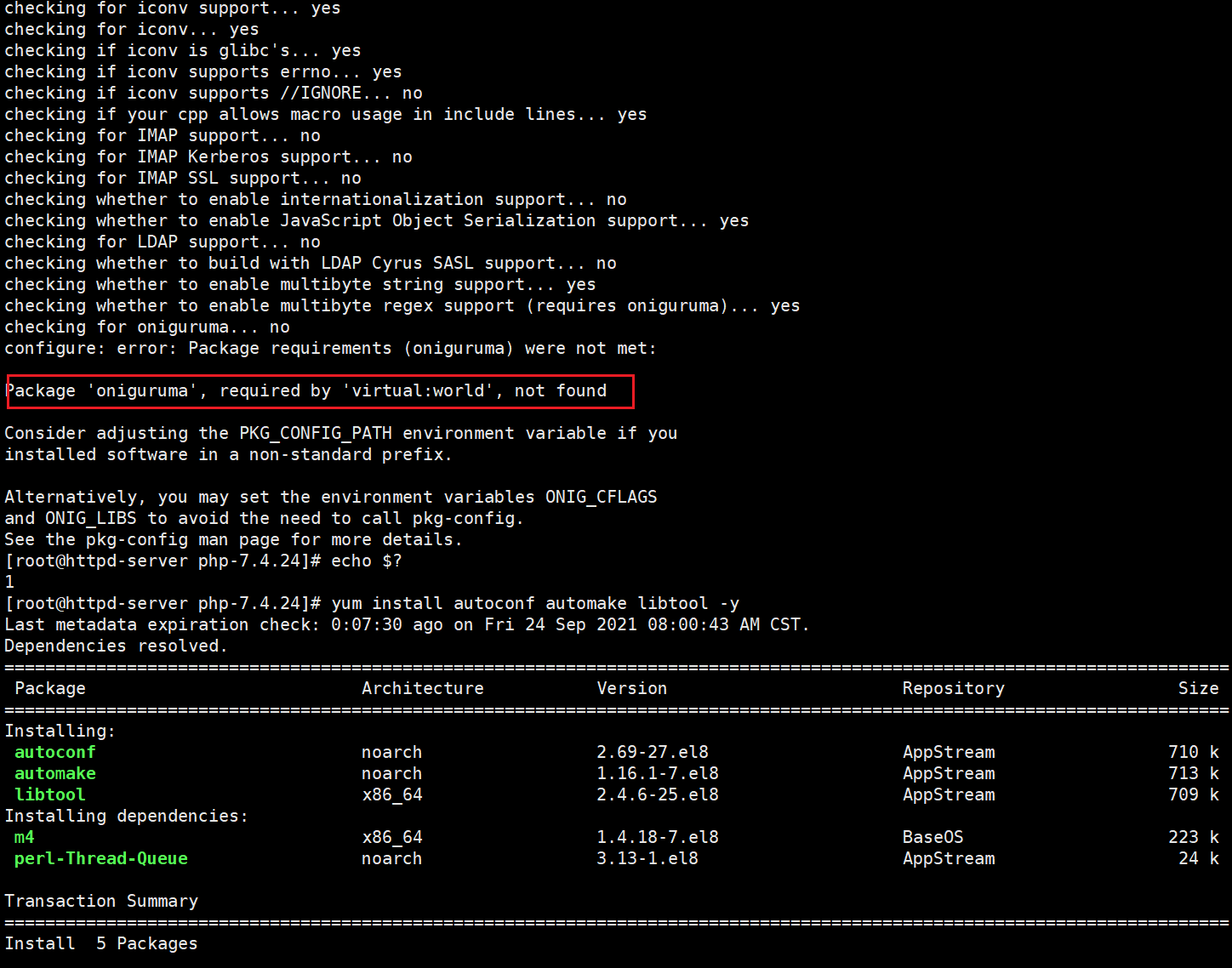Image resolution: width=1232 pixels, height=968 pixels.
Task: Click the 'yum install autoconf automake libtool -y' command
Action: point(535,604)
